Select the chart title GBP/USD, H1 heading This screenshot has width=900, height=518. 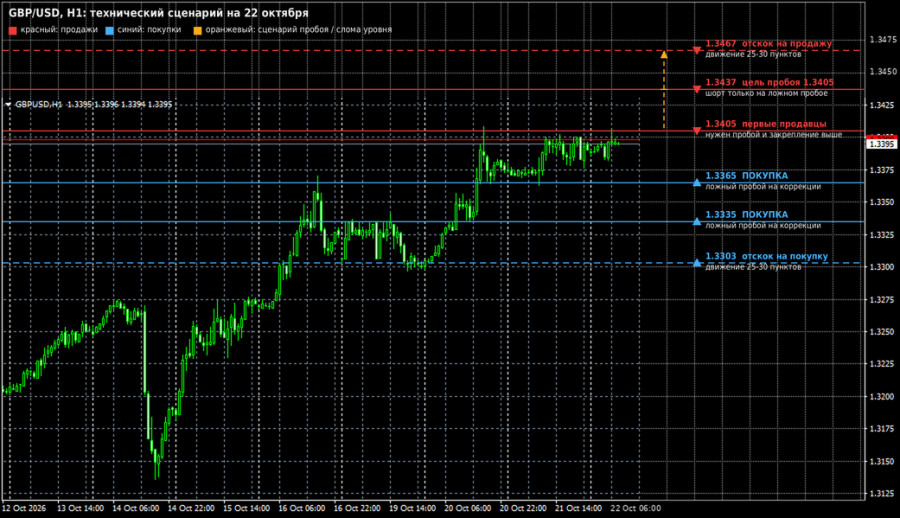[158, 13]
